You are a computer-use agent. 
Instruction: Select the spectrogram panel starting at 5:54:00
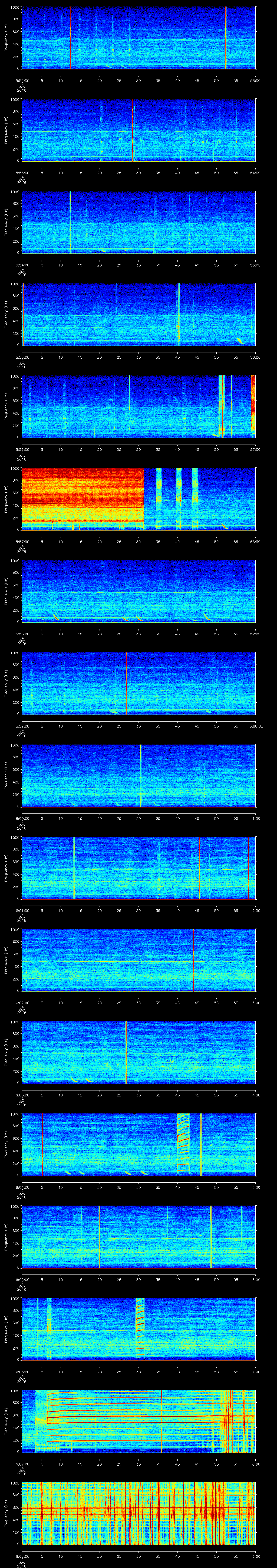(x=138, y=222)
